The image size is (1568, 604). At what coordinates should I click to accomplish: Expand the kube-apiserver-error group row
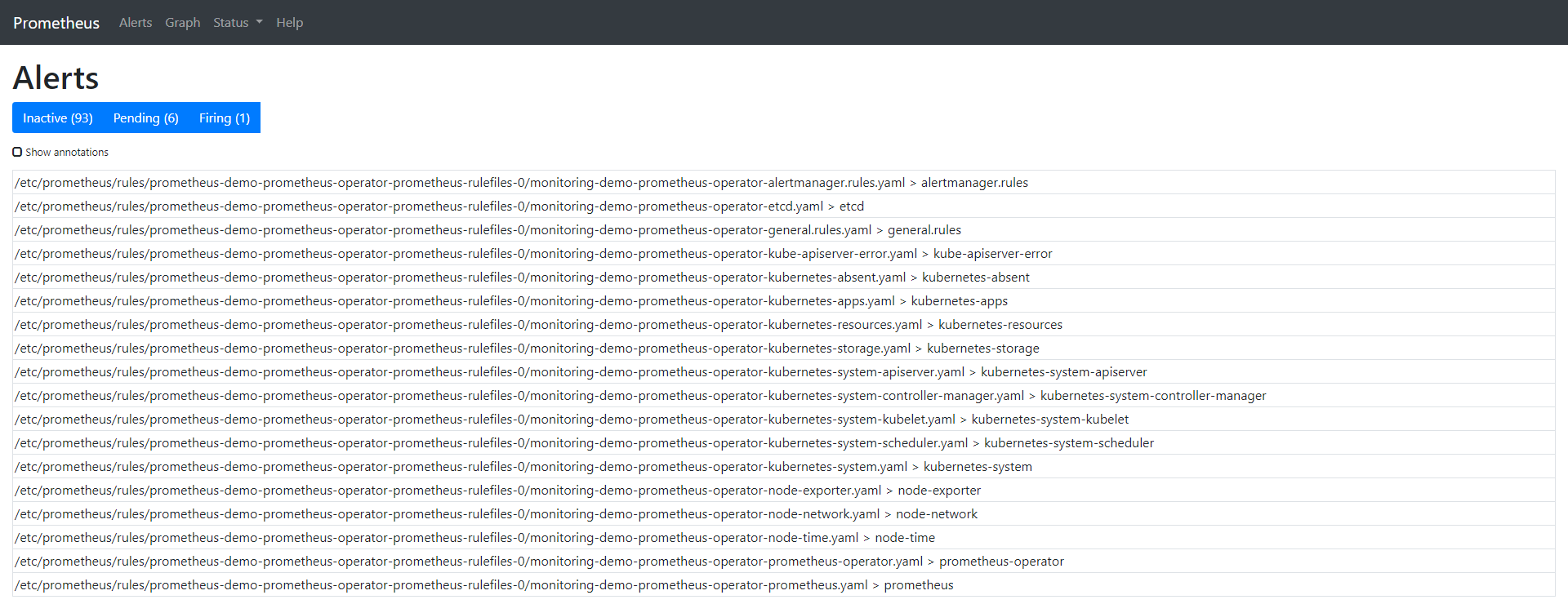(x=784, y=254)
